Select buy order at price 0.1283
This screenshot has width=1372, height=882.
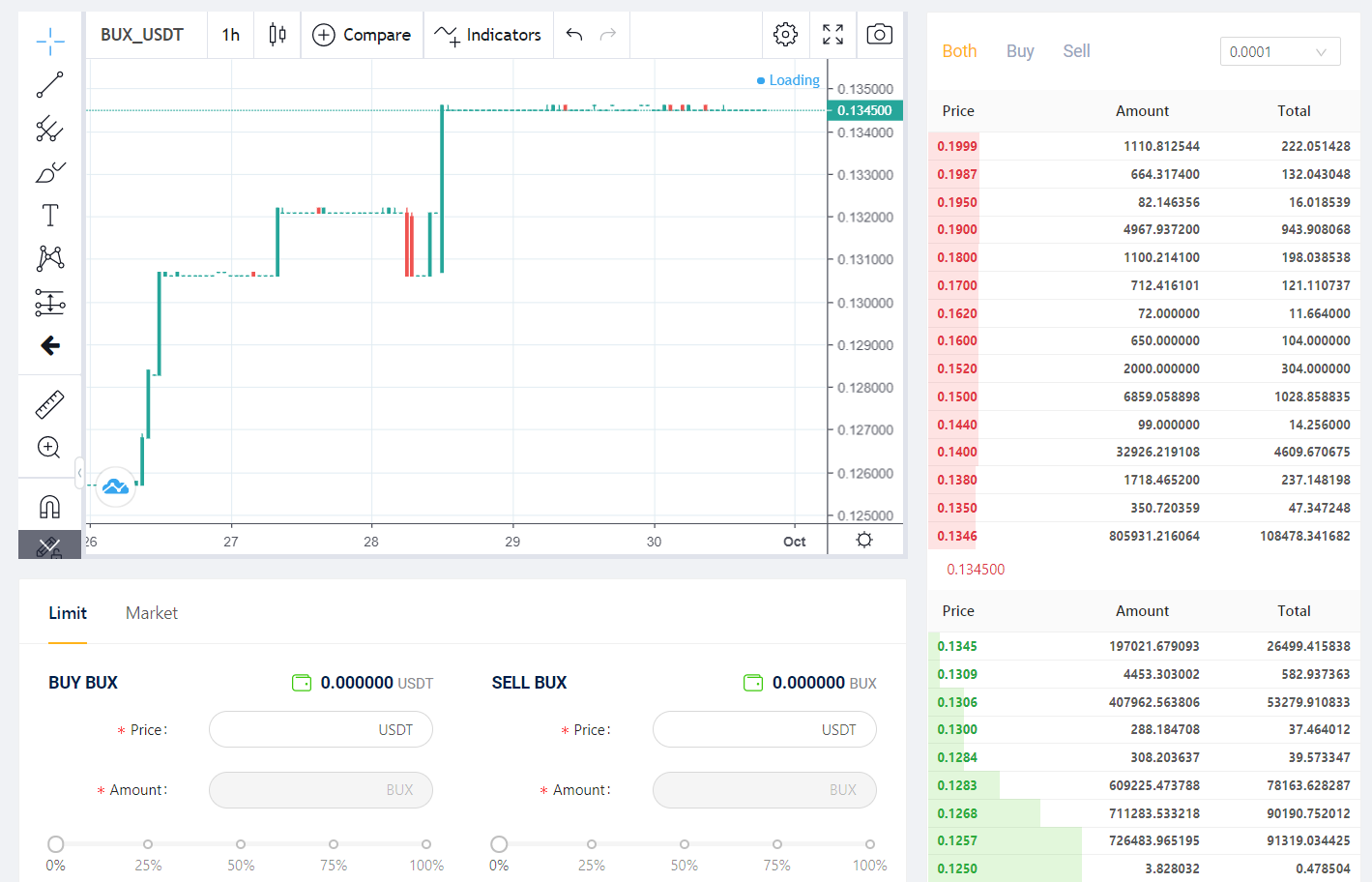pos(1144,785)
